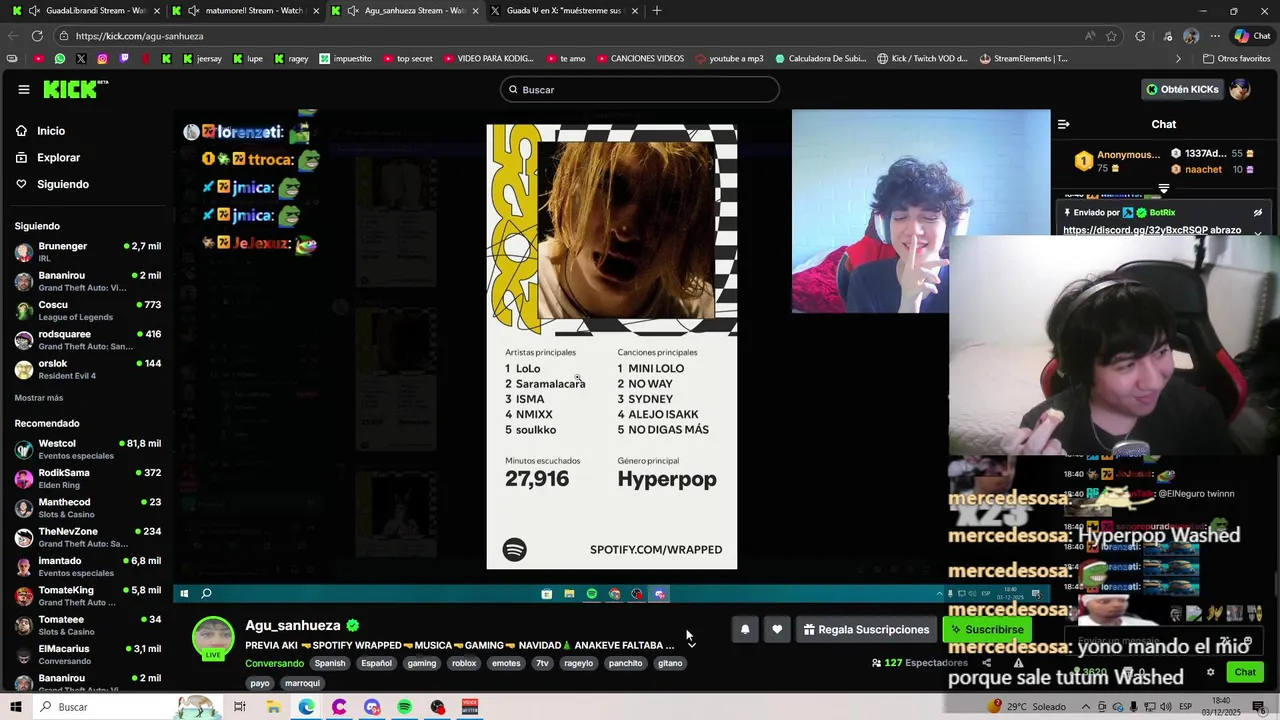Open the Otros favoritos folder
This screenshot has height=720, width=1280.
[x=1236, y=59]
